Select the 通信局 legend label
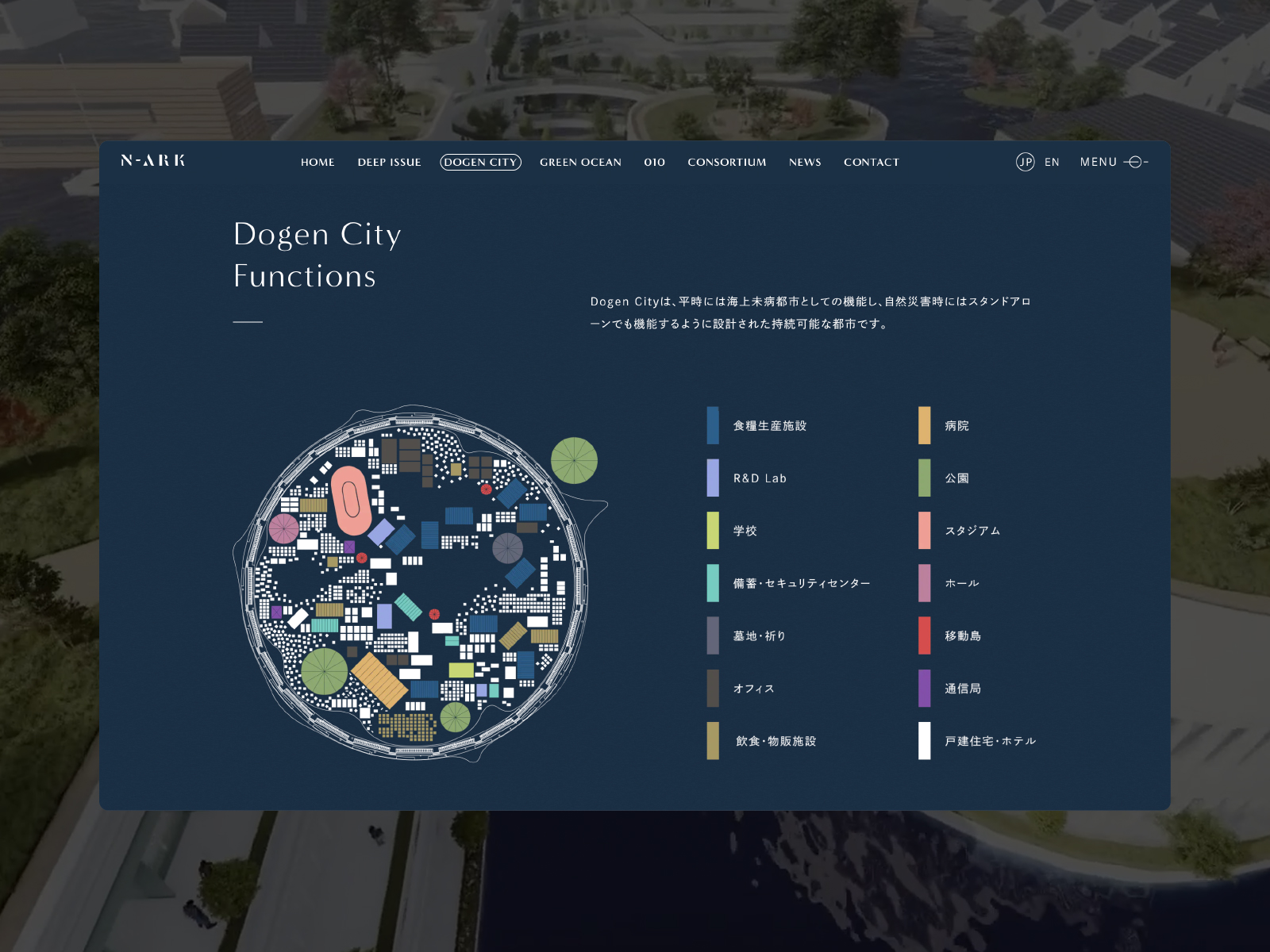1270x952 pixels. click(x=963, y=689)
